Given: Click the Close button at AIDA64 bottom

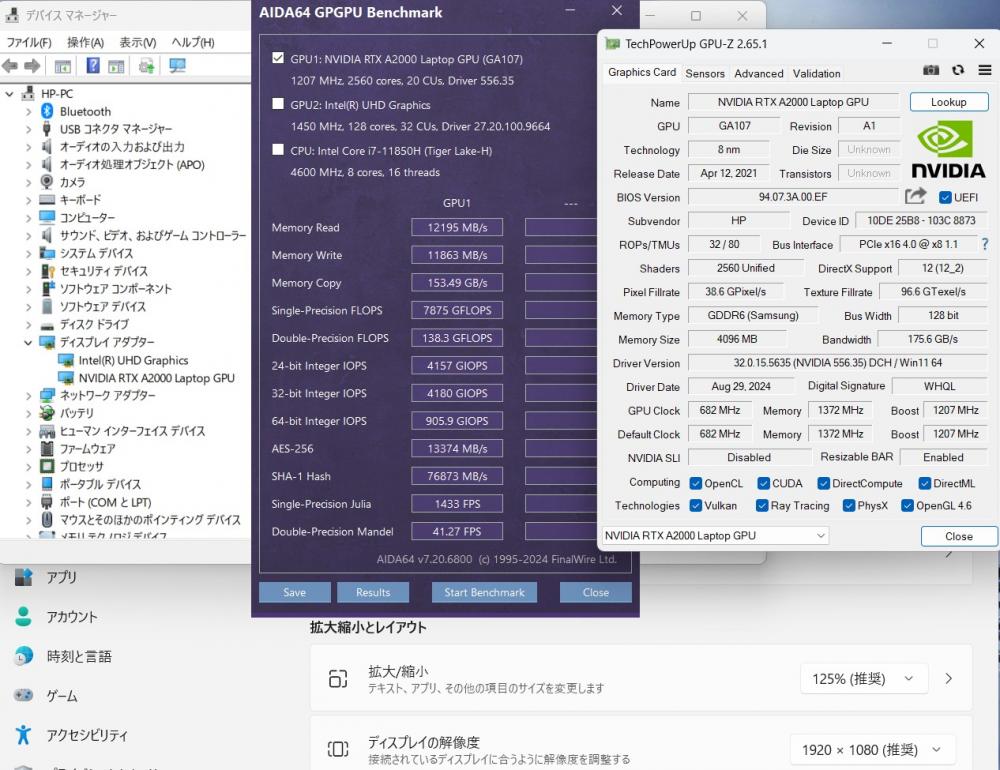Looking at the screenshot, I should pyautogui.click(x=596, y=592).
